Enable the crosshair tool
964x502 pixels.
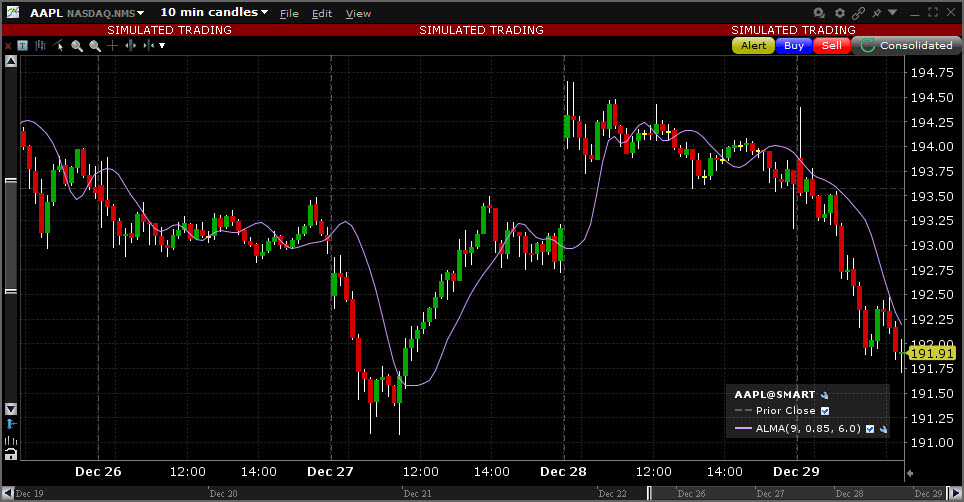click(113, 45)
